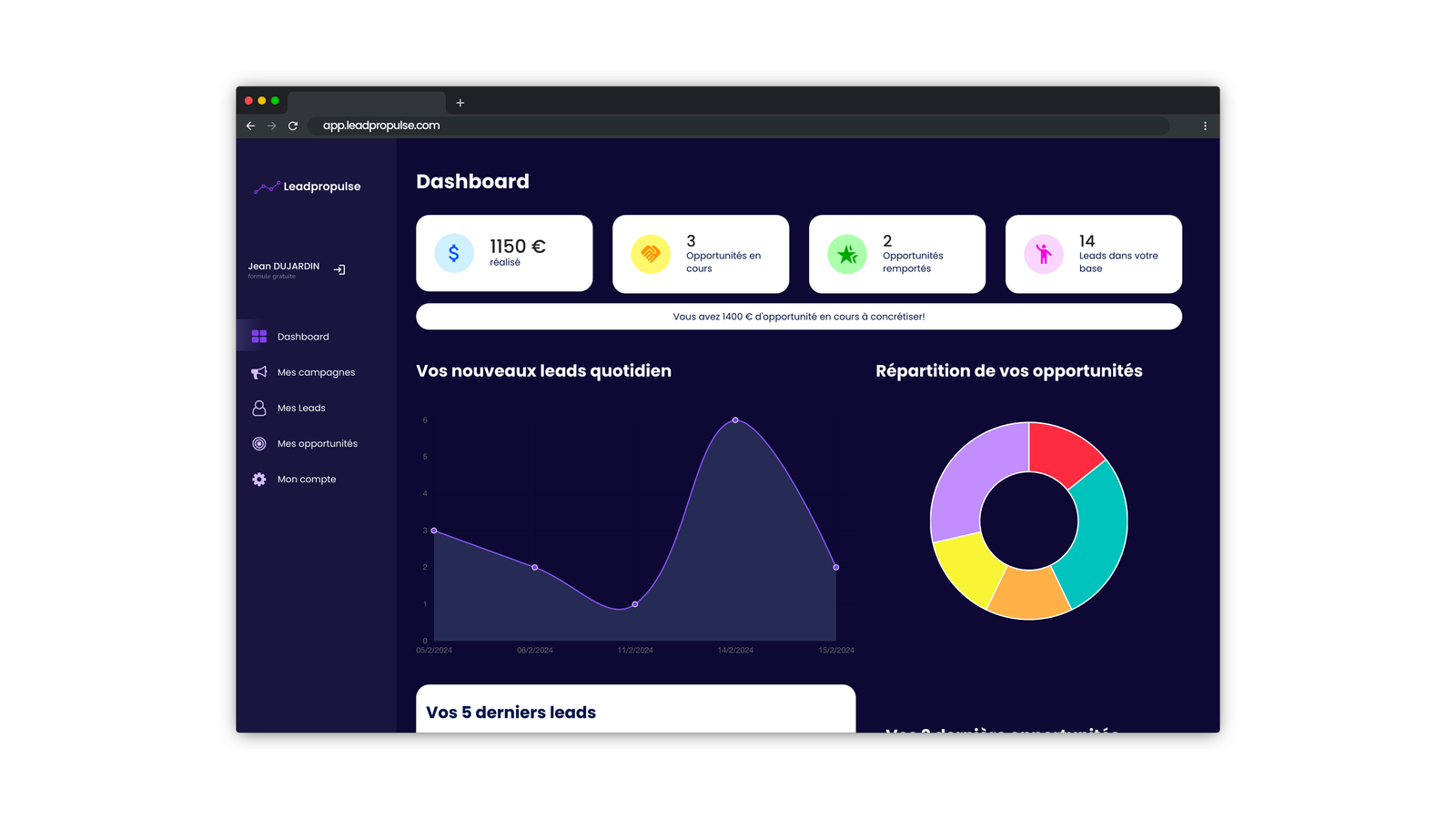Image resolution: width=1456 pixels, height=819 pixels.
Task: Open the browser three-dot menu
Action: [1205, 126]
